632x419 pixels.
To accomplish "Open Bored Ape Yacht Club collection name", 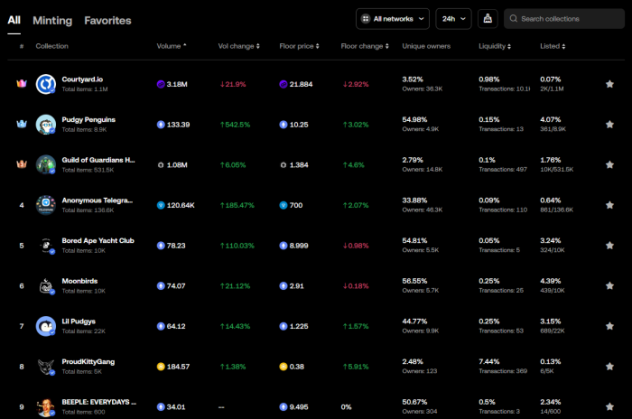I will (x=98, y=241).
